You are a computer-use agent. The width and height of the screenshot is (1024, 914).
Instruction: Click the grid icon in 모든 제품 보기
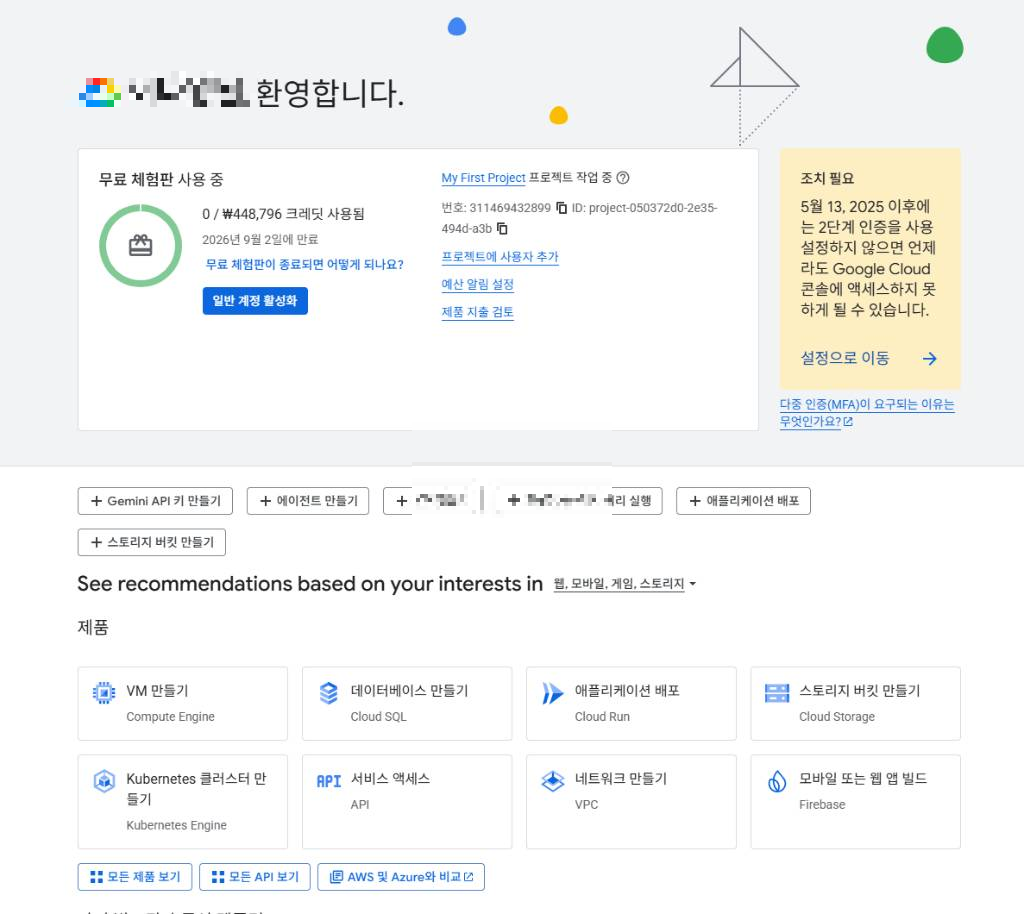point(97,877)
